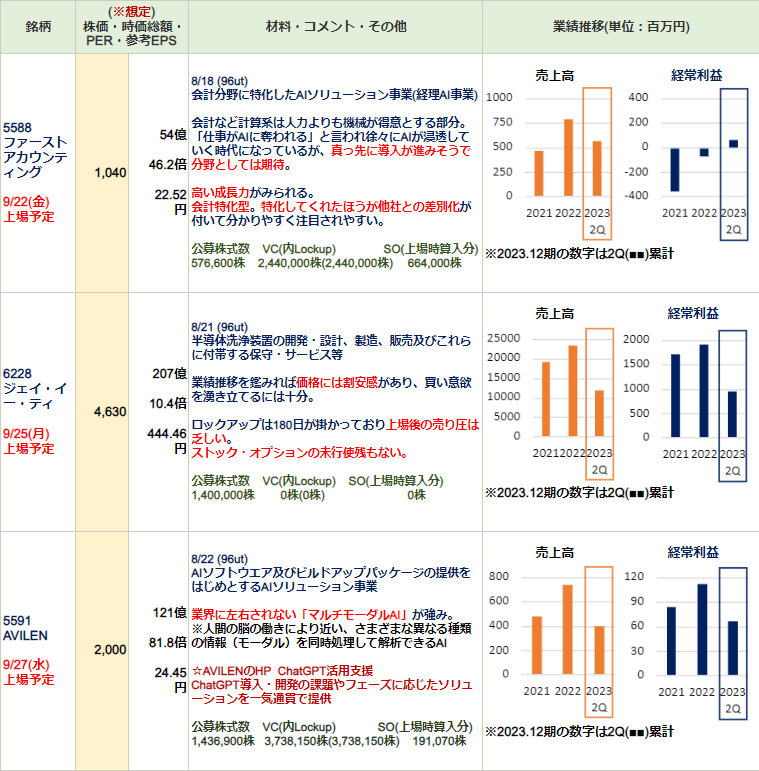The image size is (759, 771).
Task: Click the ☆AVILENのHP ChatGPT活用支援 text
Action: pyautogui.click(x=282, y=671)
